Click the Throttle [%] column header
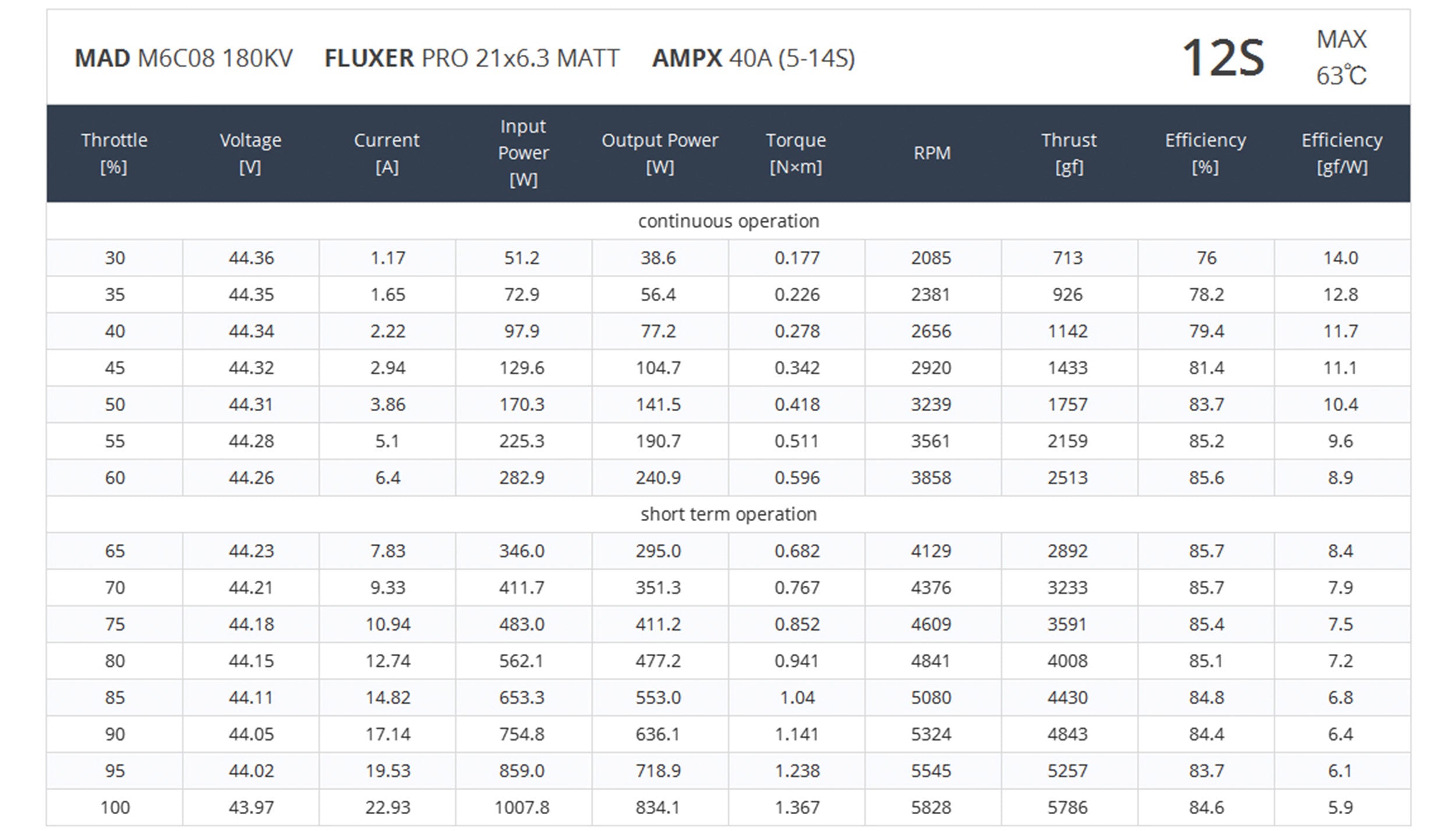1456x831 pixels. [114, 153]
